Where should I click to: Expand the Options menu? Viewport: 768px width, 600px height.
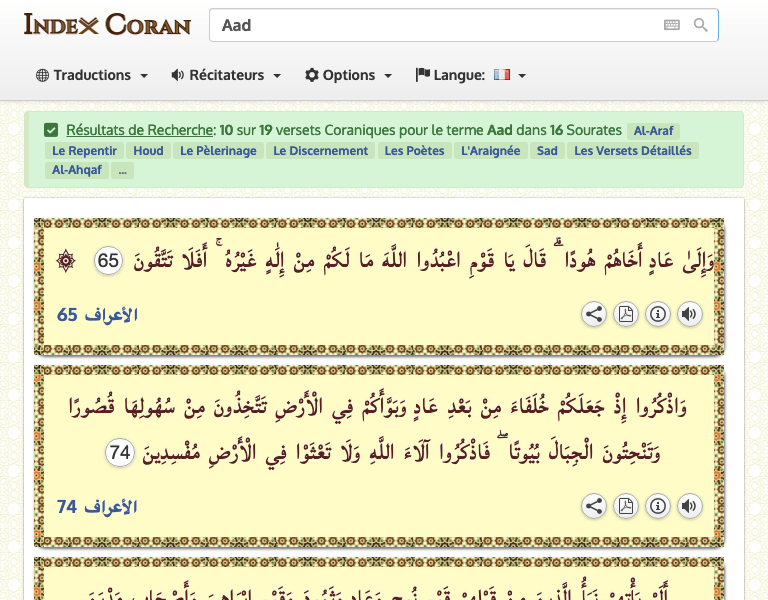(347, 75)
